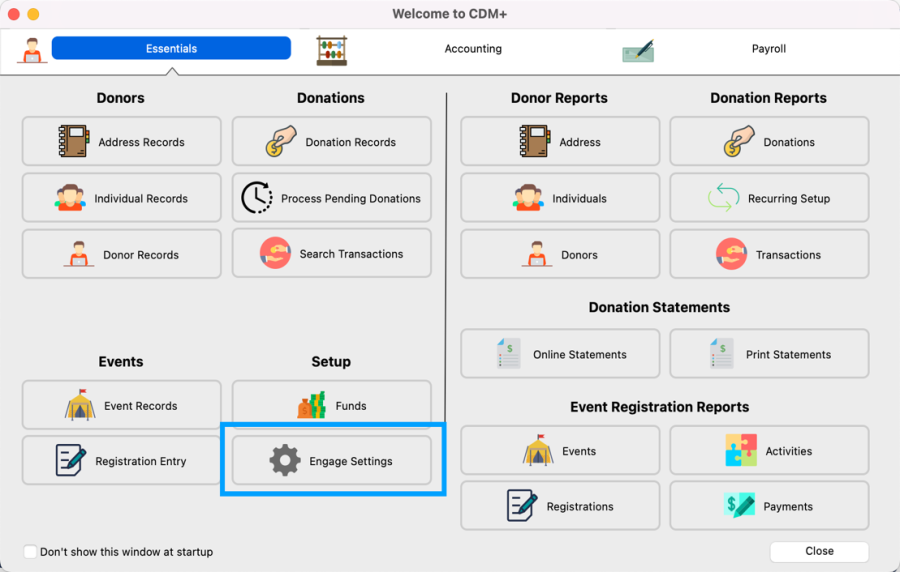Open the Funds setup button
The width and height of the screenshot is (900, 572).
(331, 406)
